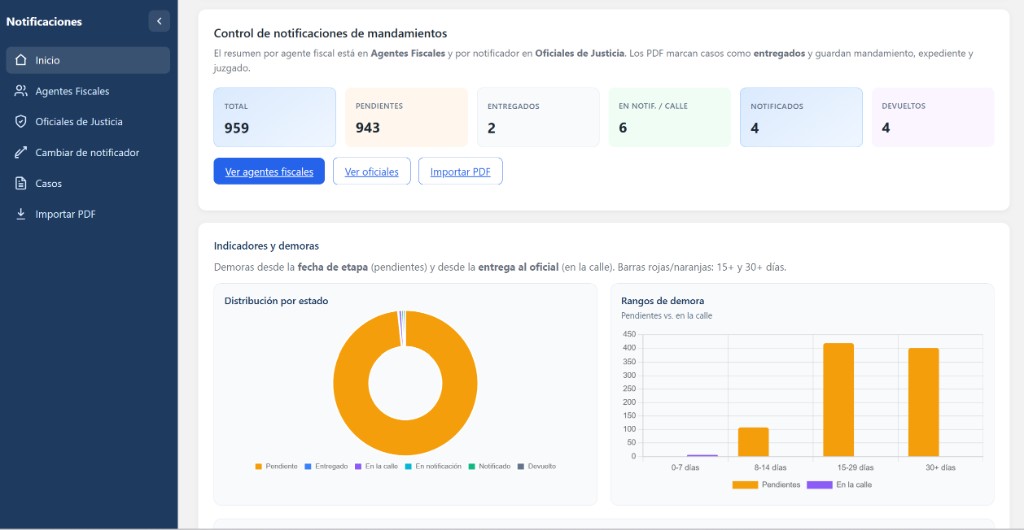Toggle En la calle in the donut legend
Viewport: 1024px width, 530px height.
coord(376,466)
